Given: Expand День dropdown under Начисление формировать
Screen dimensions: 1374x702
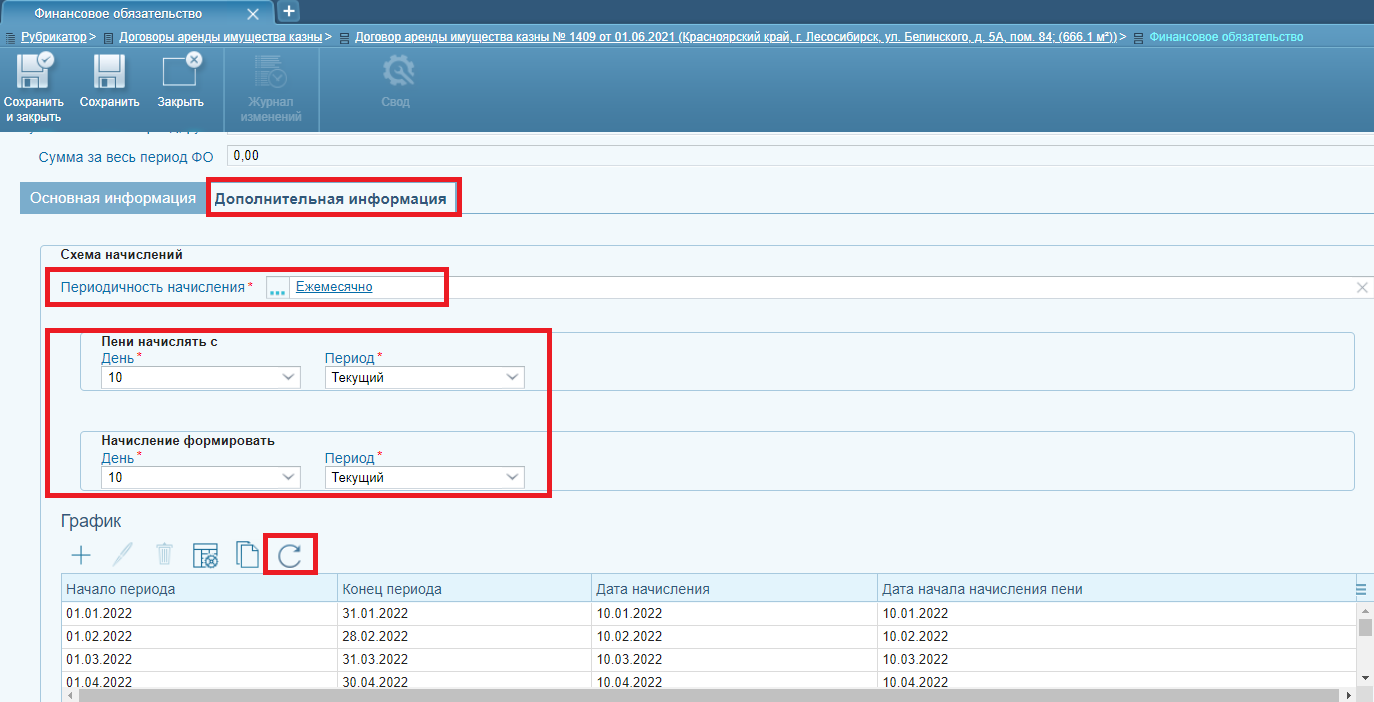Looking at the screenshot, I should [288, 477].
